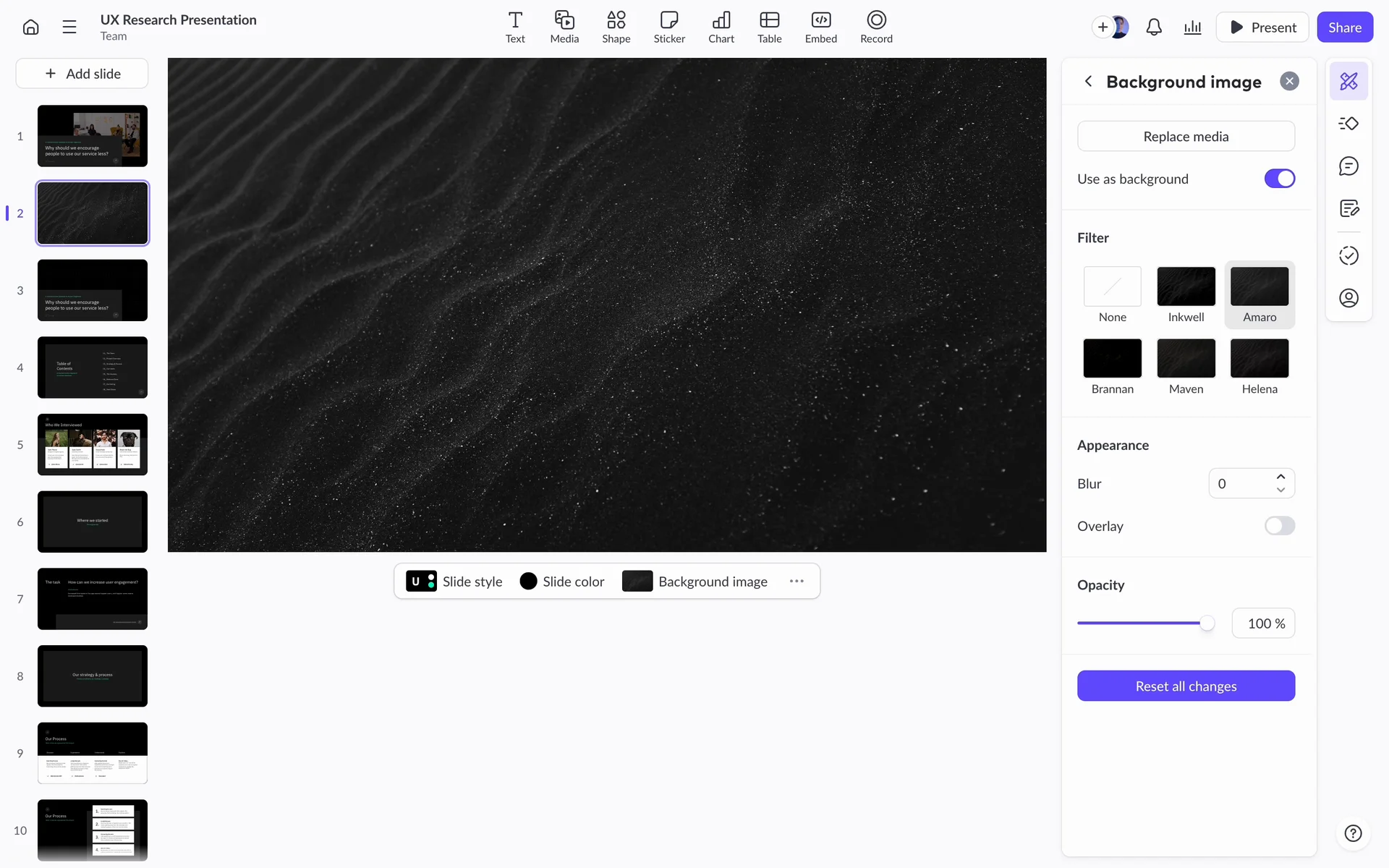Click the Embed toolbar icon
Viewport: 1389px width, 868px height.
click(820, 27)
